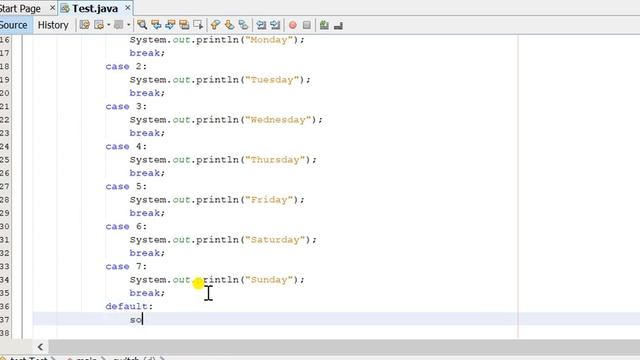Click the horizontal scrollbar left arrow

[x=40, y=347]
